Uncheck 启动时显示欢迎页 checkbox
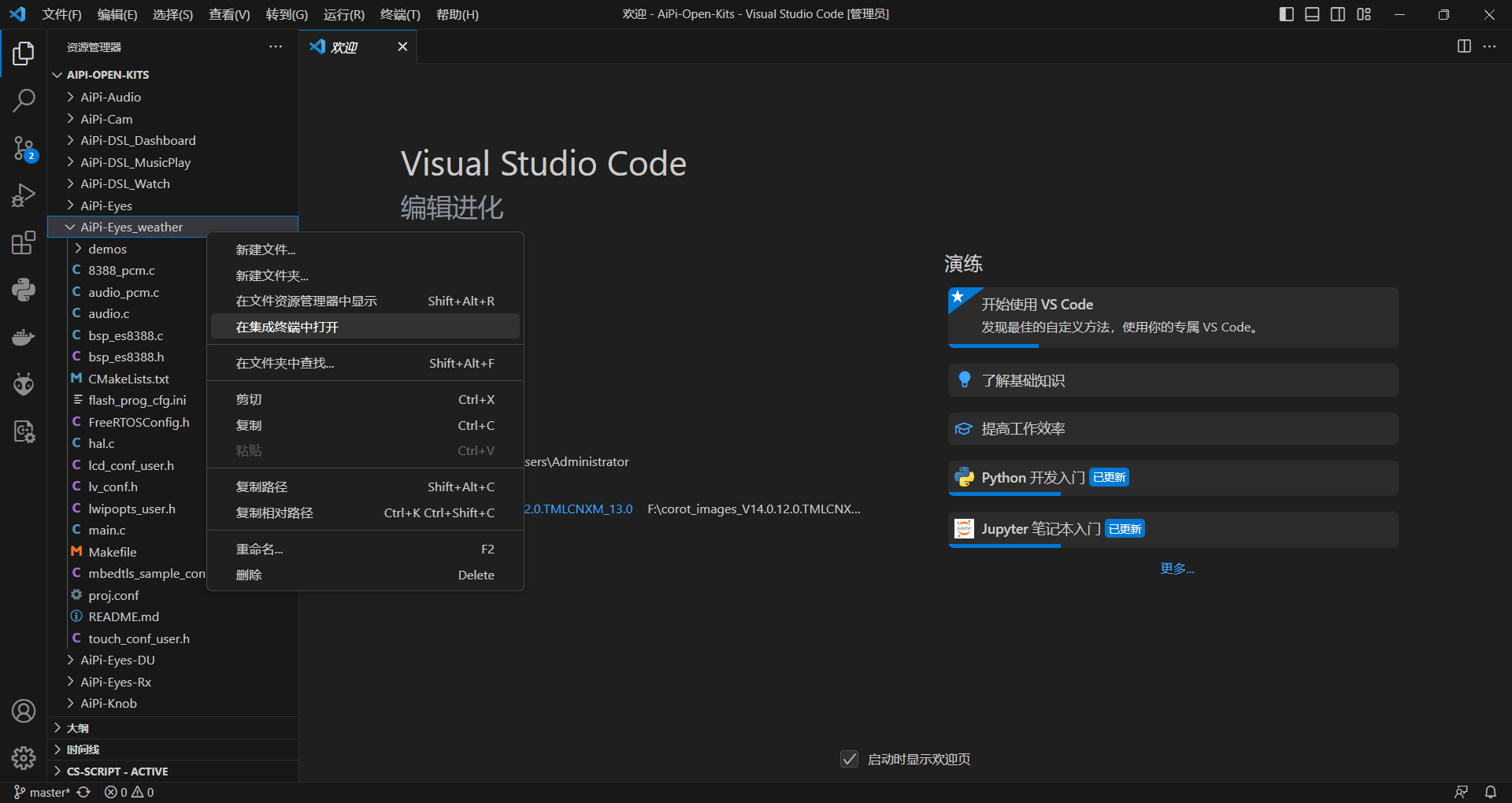 (x=849, y=759)
